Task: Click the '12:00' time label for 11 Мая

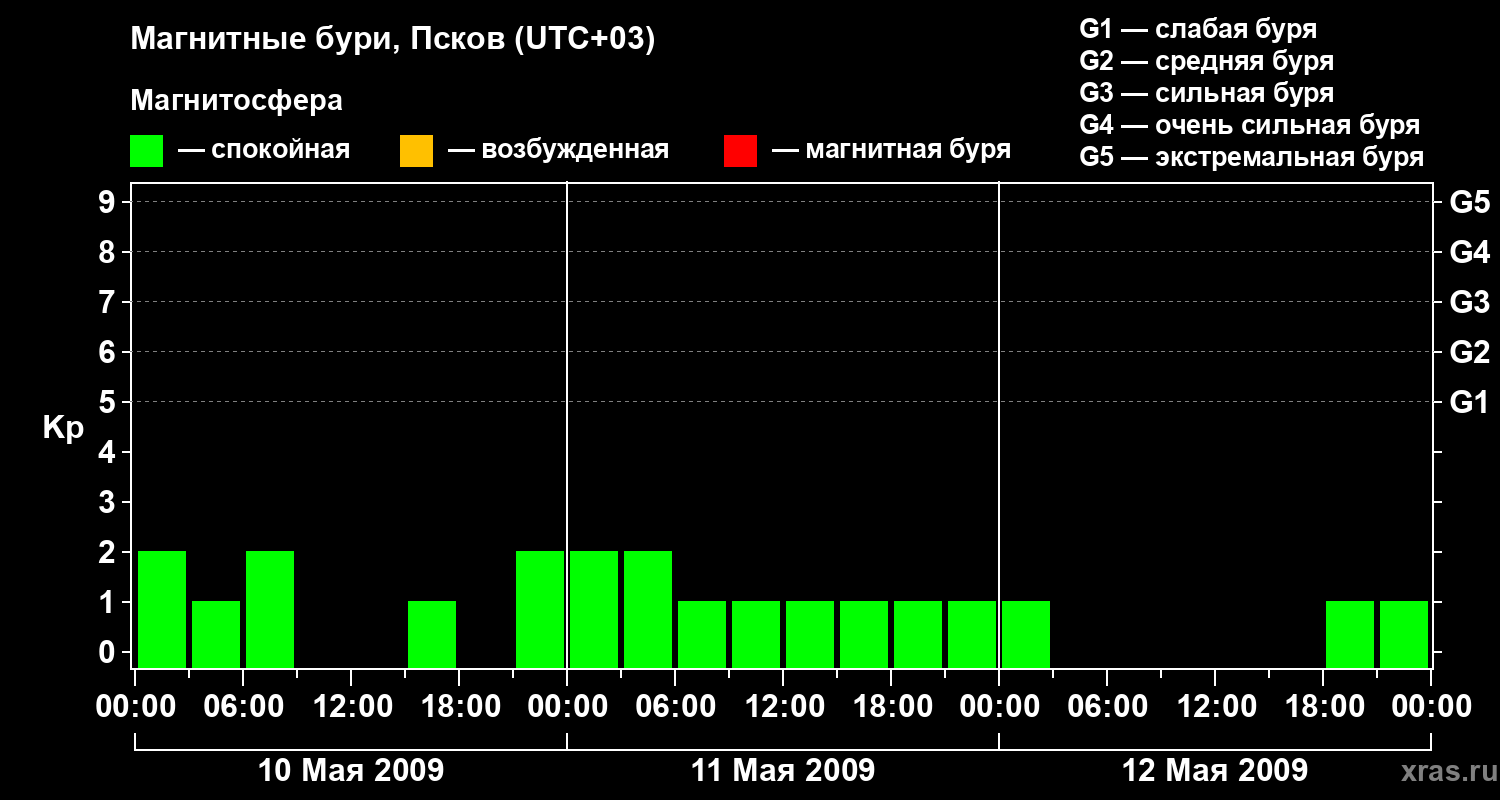Action: (783, 707)
